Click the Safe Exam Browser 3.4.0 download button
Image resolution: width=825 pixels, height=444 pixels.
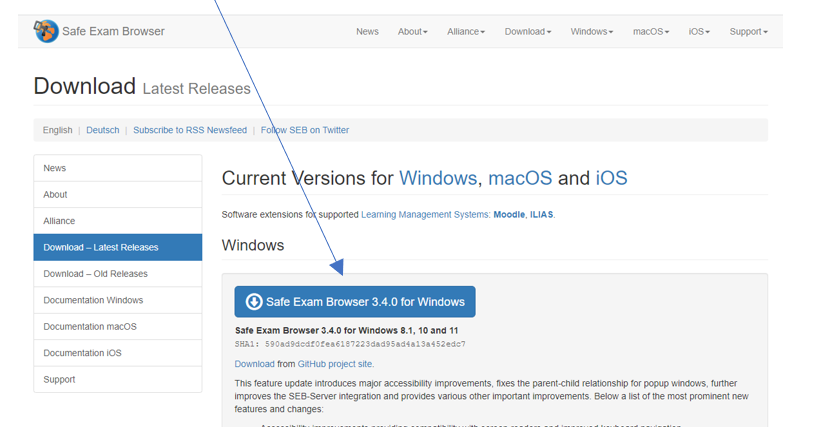[x=355, y=302]
